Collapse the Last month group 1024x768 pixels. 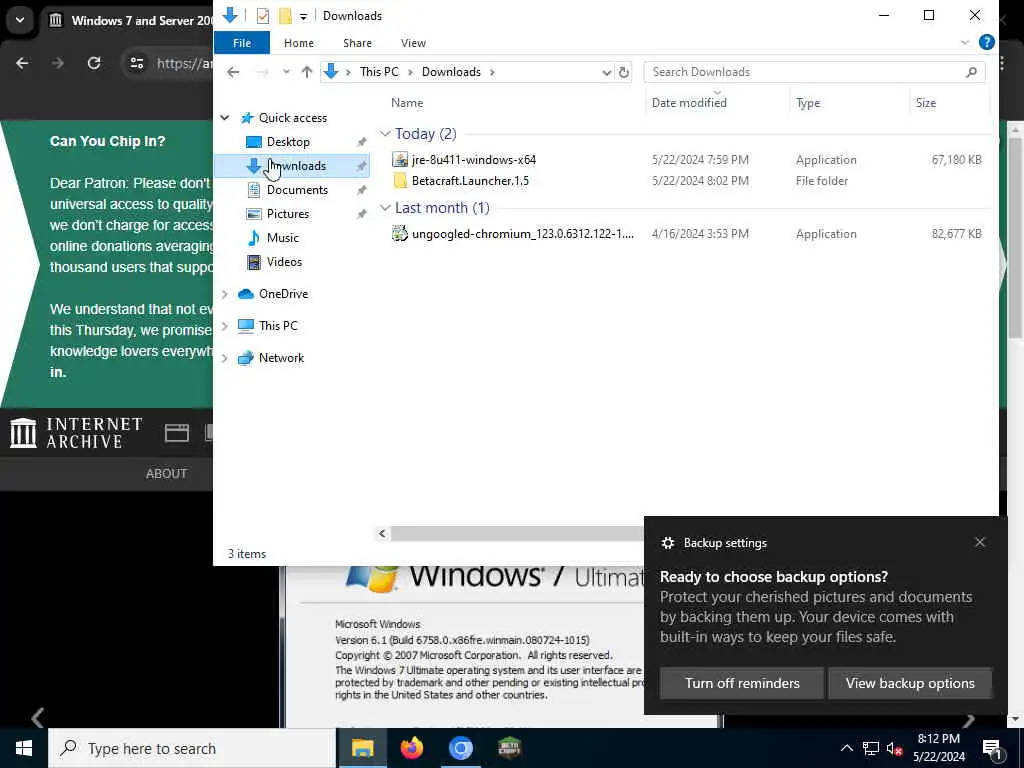coord(385,208)
